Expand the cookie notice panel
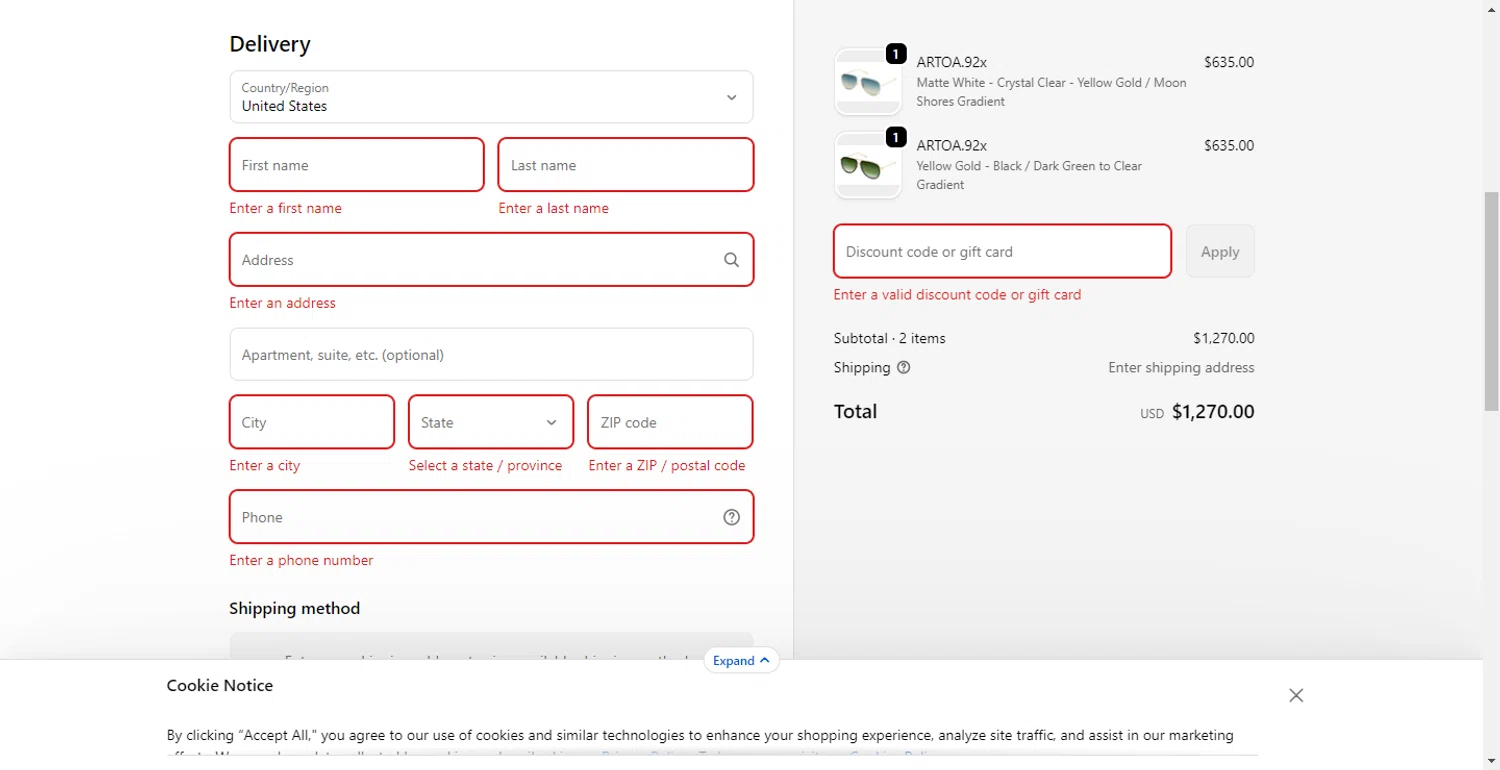 pos(741,660)
